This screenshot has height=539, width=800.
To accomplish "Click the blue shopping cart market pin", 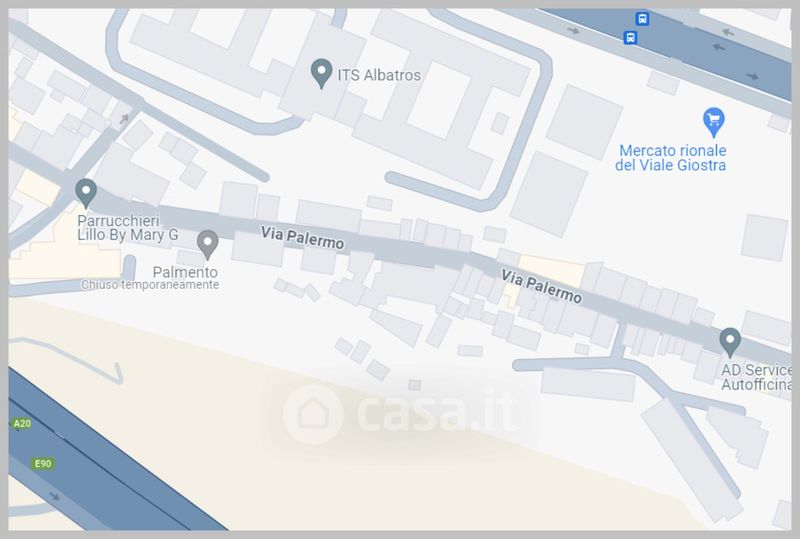I will pyautogui.click(x=714, y=122).
